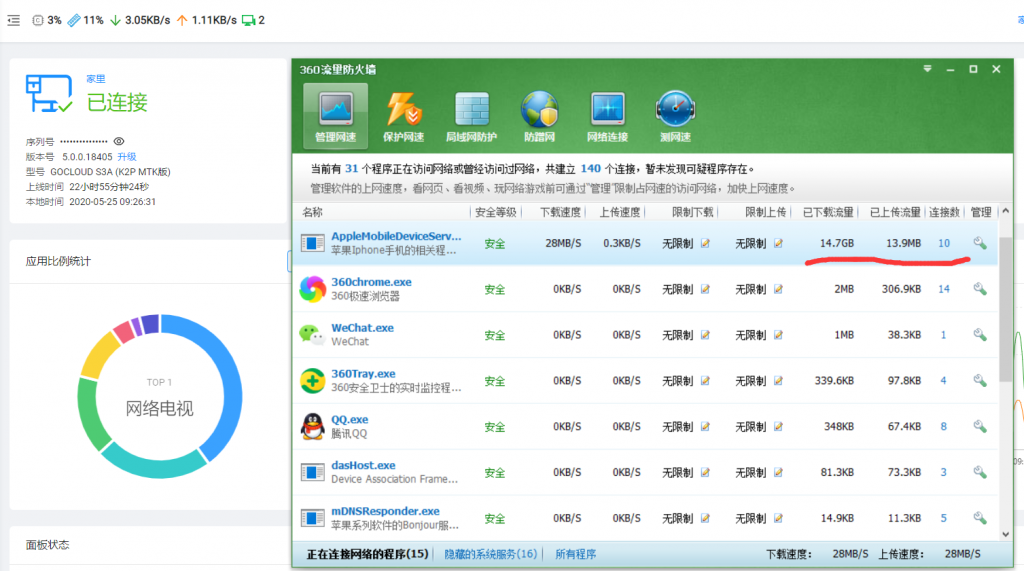Click the mDNSResponder.exe process icon

pos(312,518)
